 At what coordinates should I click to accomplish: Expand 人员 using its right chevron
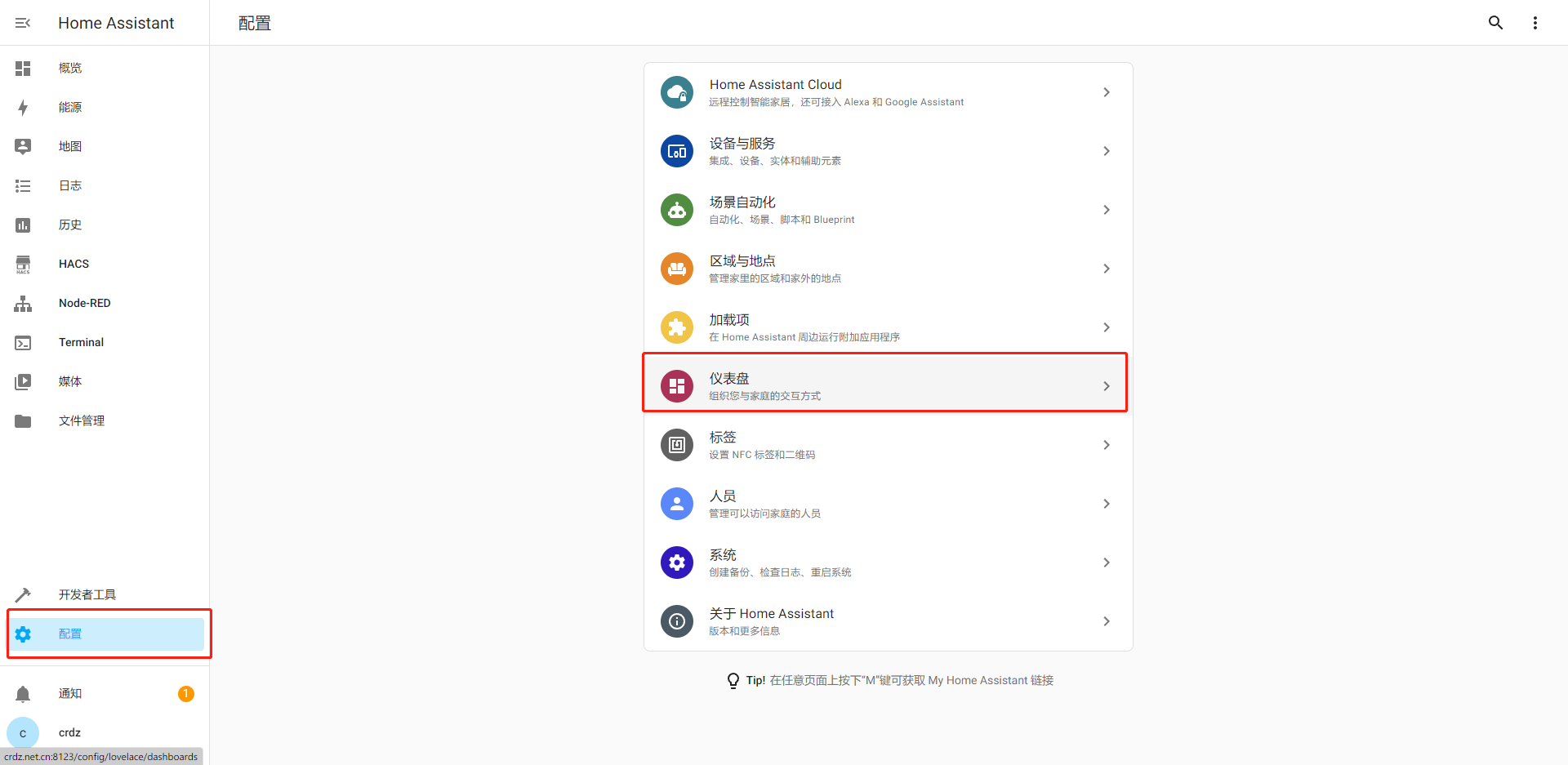click(x=1106, y=504)
